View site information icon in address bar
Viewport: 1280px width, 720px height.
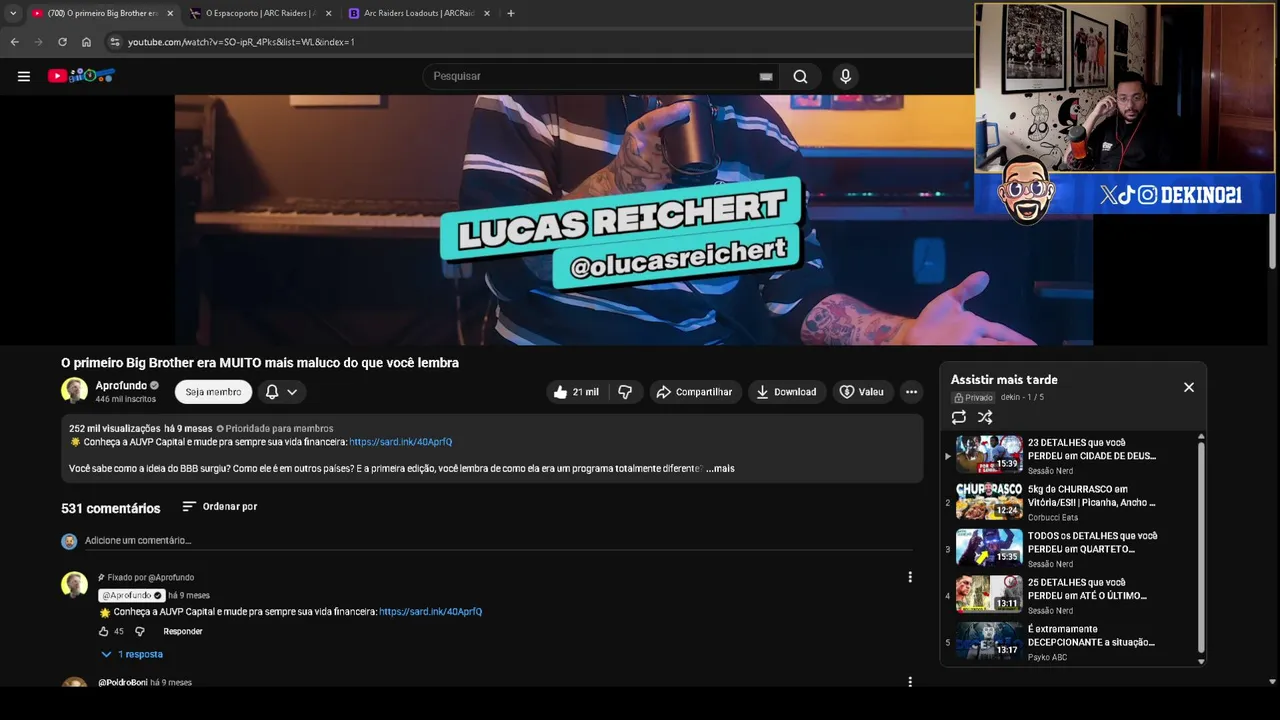[x=115, y=42]
